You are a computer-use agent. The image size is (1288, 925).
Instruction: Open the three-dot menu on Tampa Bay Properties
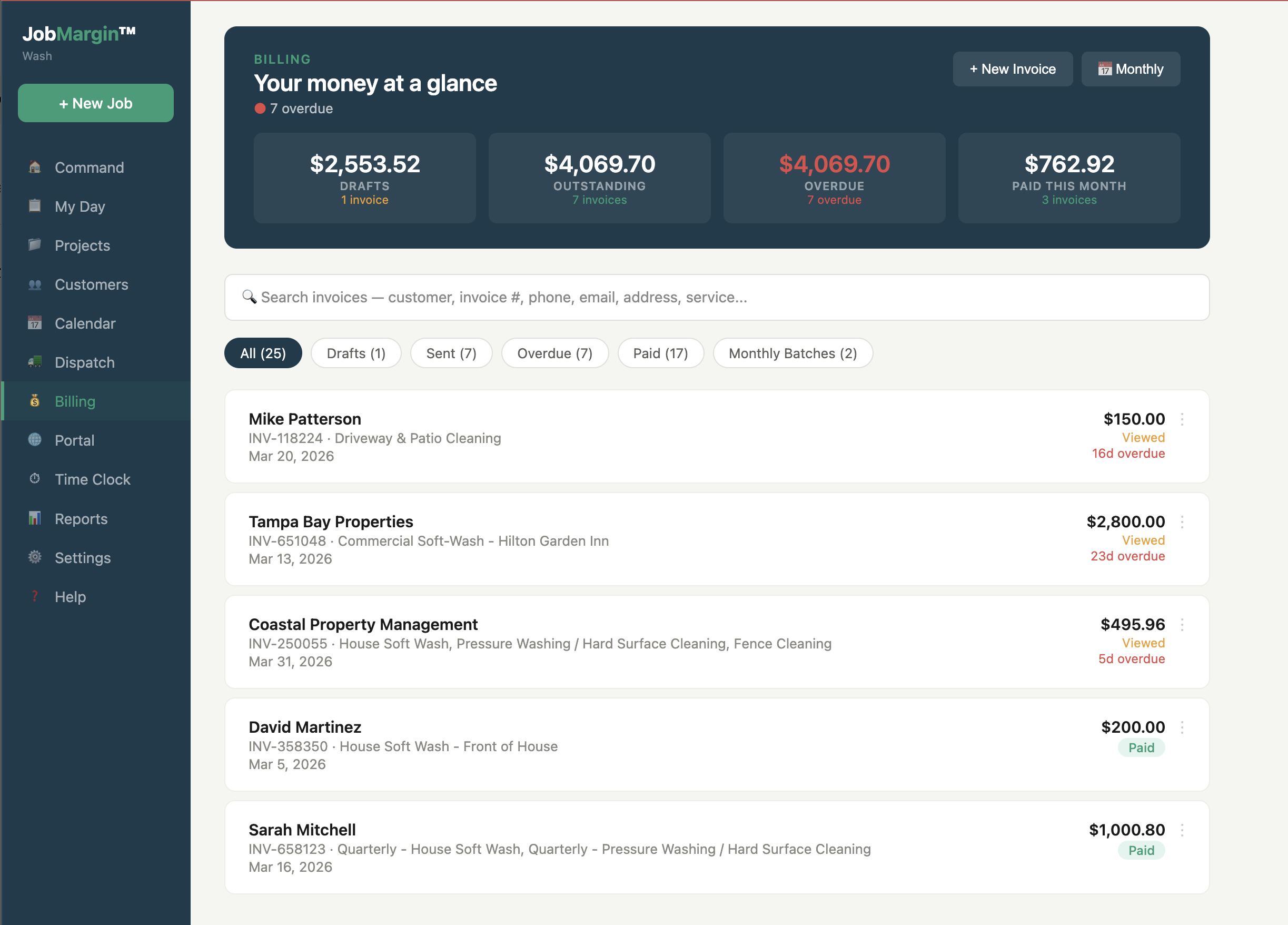[x=1183, y=523]
